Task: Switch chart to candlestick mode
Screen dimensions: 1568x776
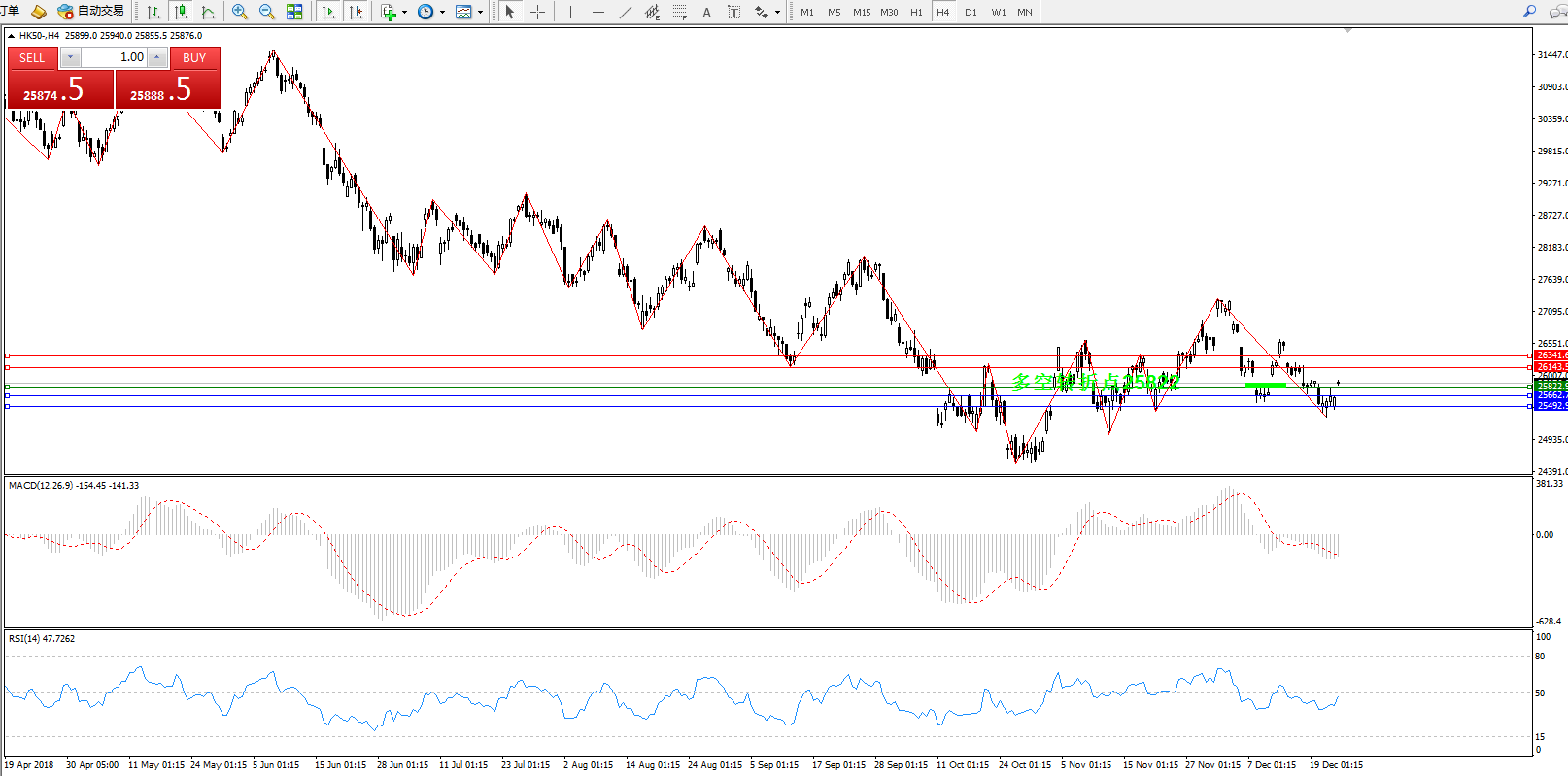Action: tap(181, 12)
